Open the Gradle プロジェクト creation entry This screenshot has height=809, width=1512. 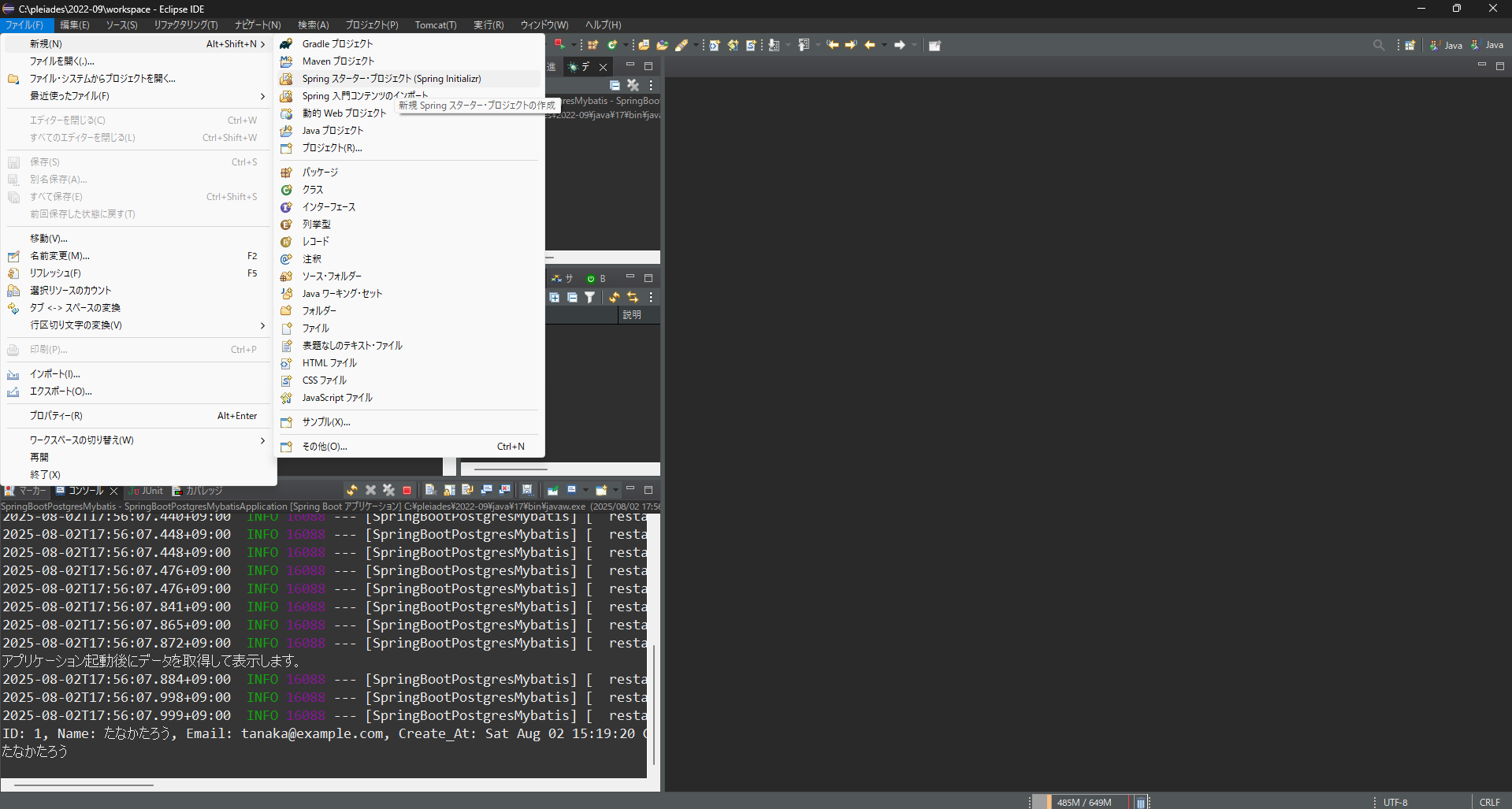pos(337,43)
